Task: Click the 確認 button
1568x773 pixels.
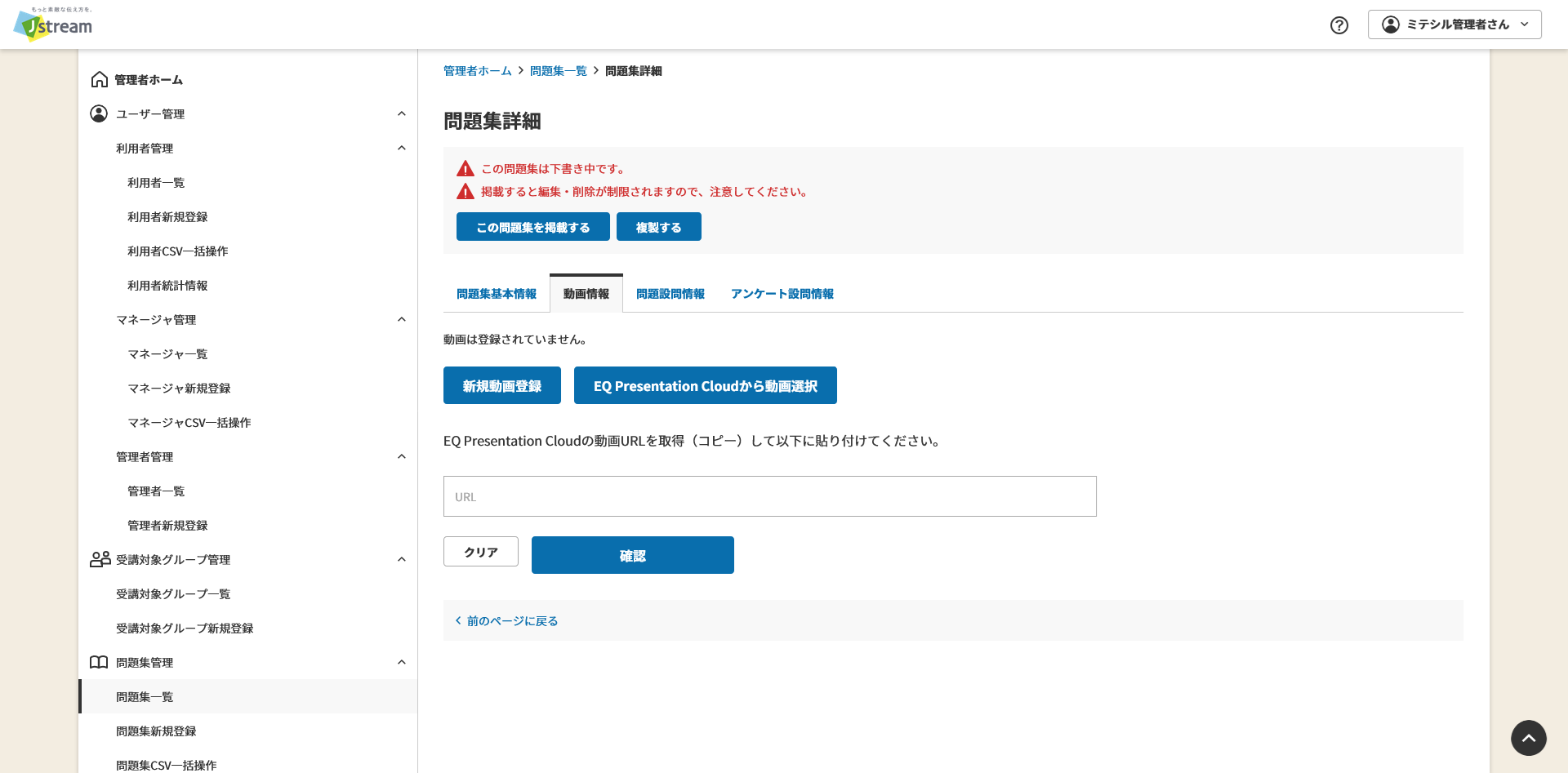Action: 633,555
